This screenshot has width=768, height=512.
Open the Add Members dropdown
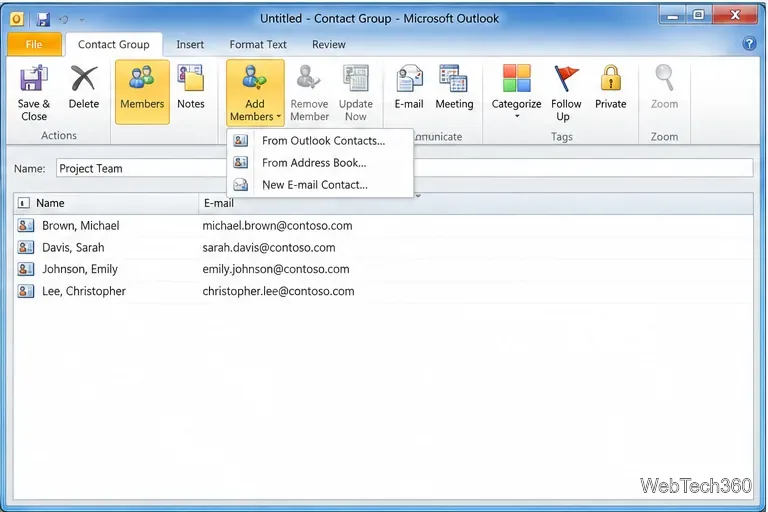pos(255,92)
